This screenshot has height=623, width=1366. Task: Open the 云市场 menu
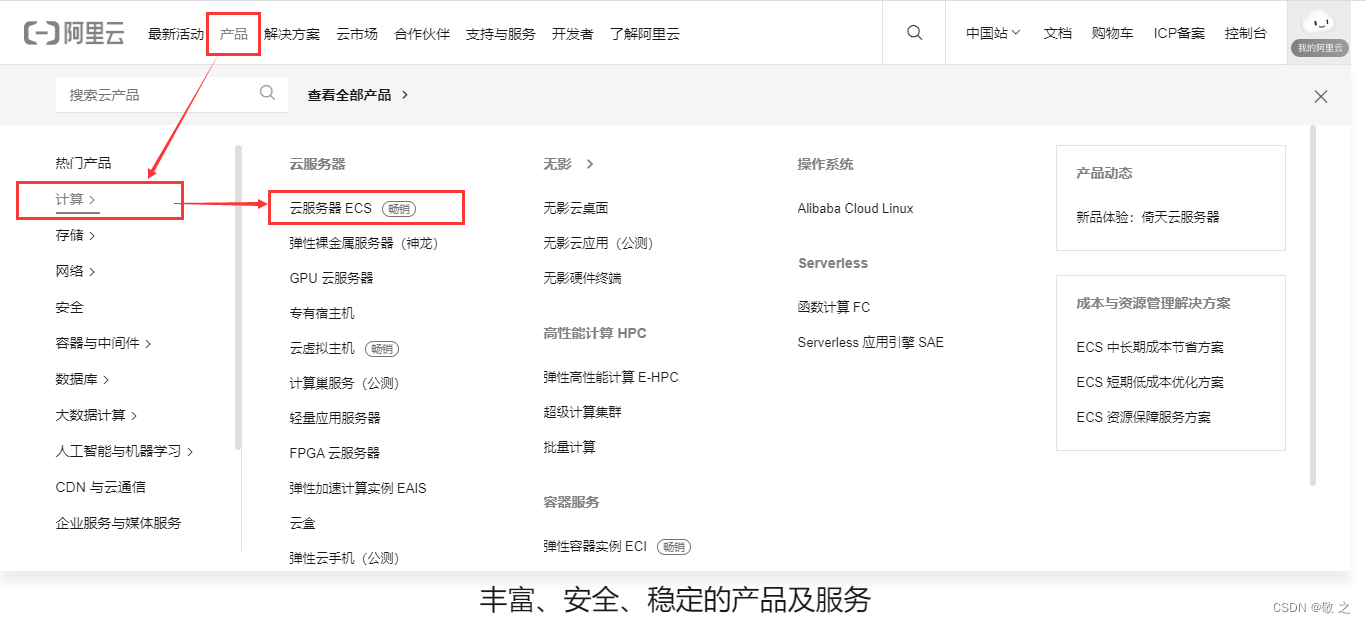[x=357, y=34]
